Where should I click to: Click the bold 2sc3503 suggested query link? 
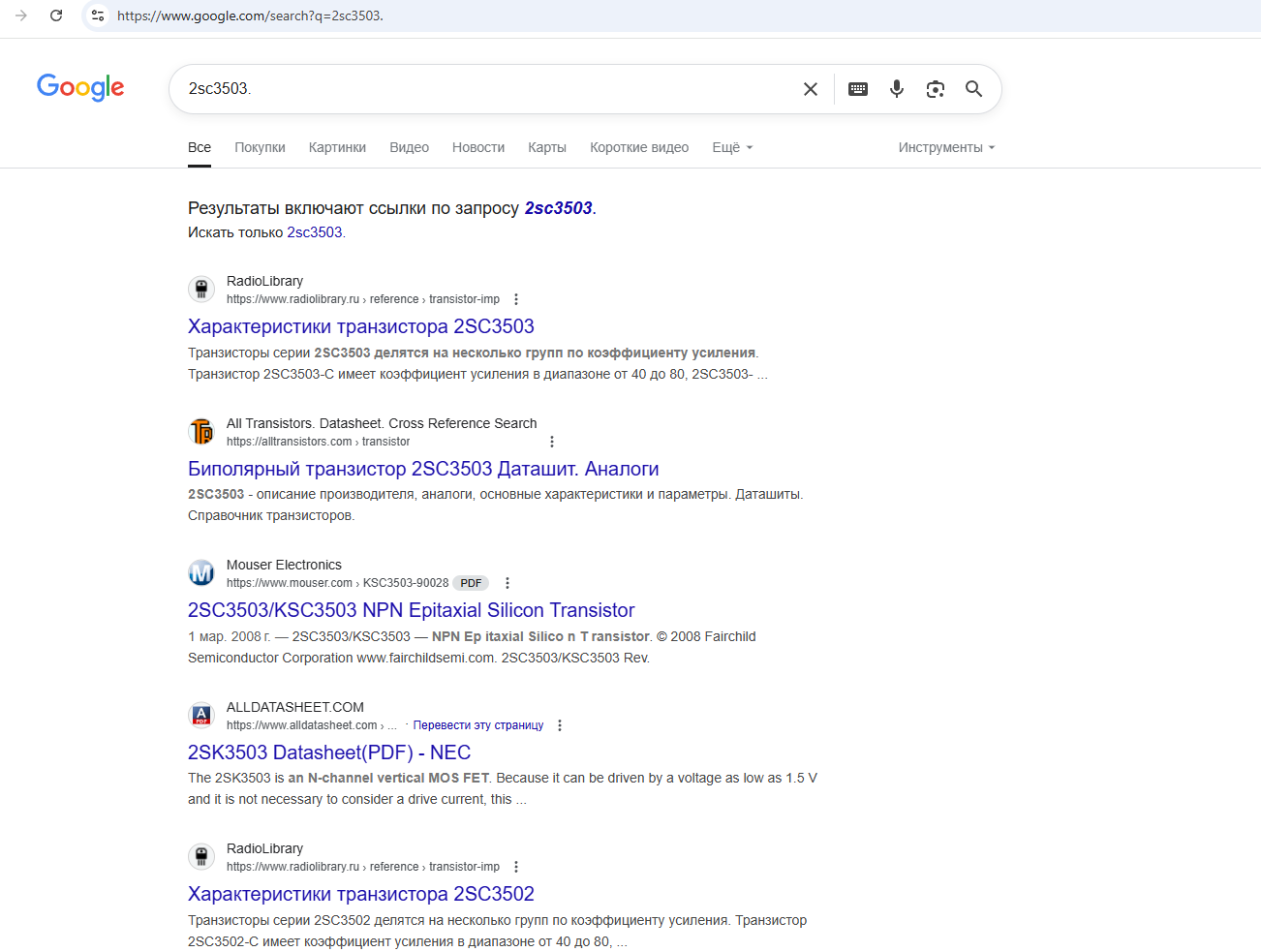559,208
